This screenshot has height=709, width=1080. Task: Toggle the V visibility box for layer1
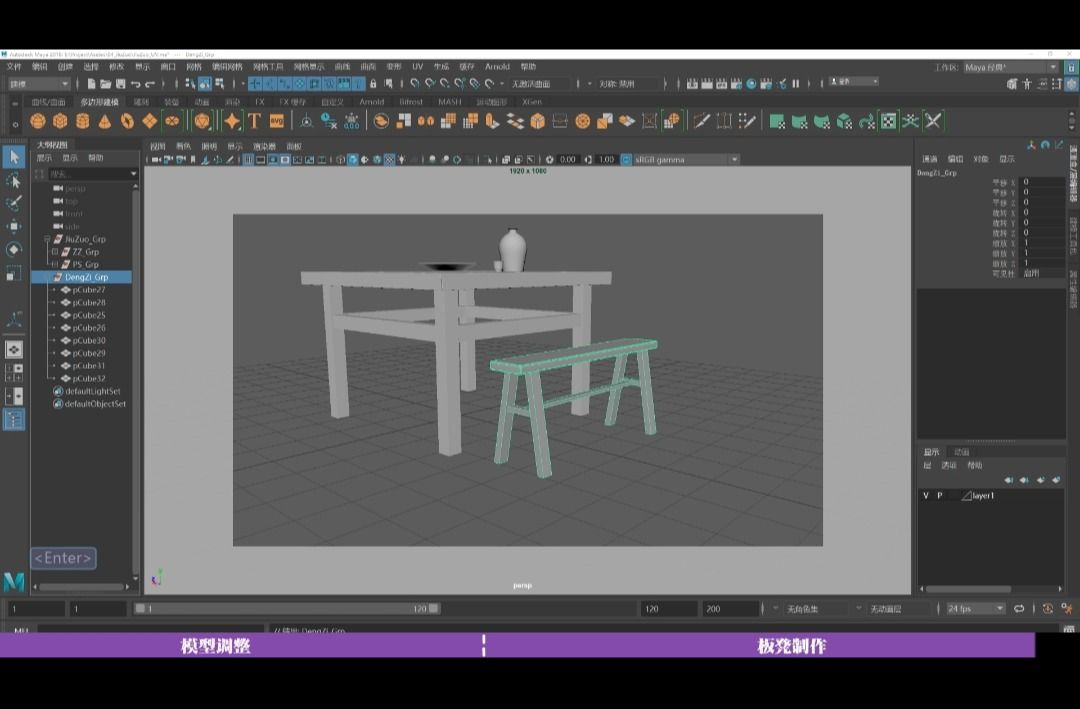click(925, 496)
